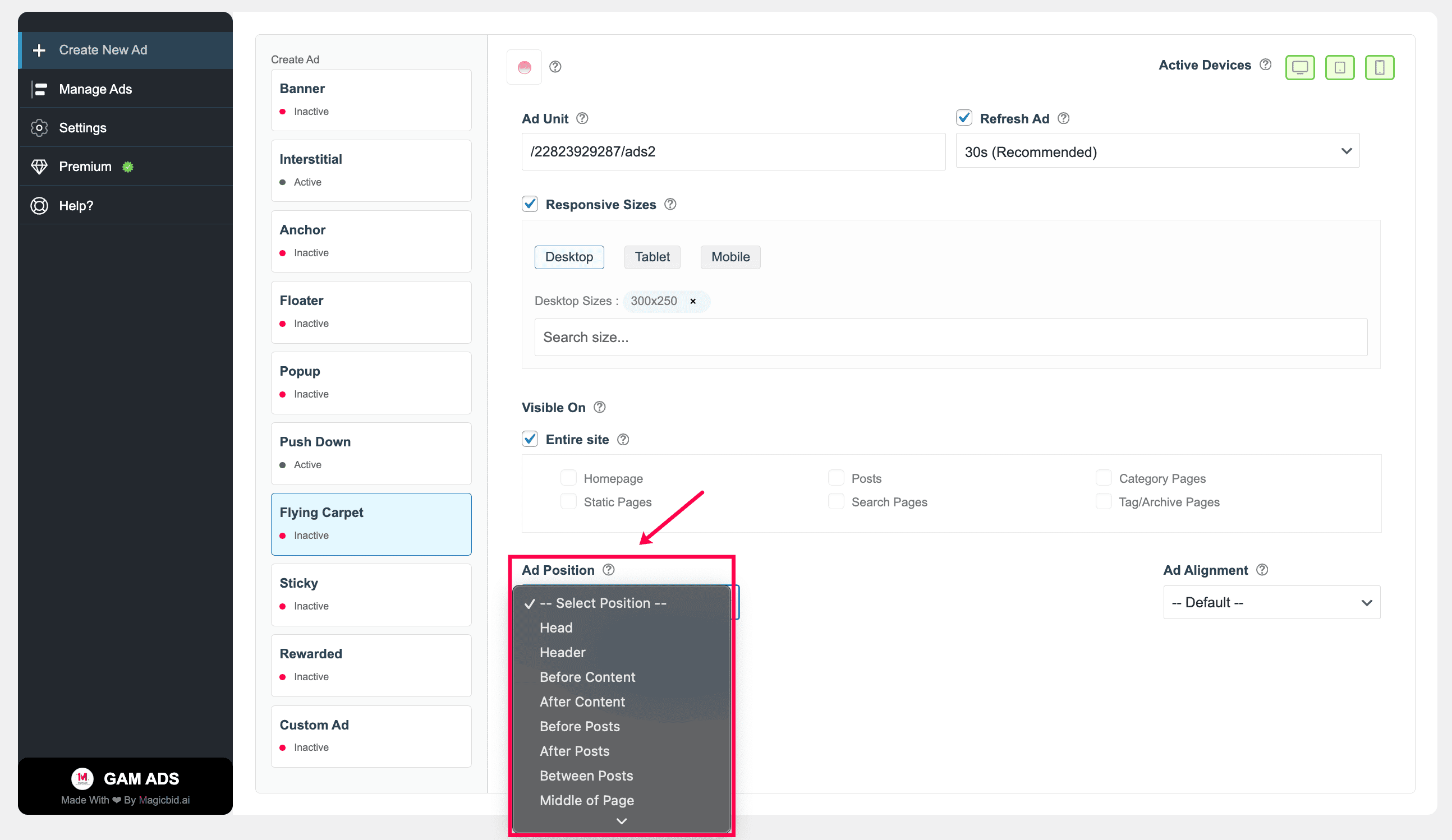
Task: Click the Manage Ads sidebar icon
Action: coord(39,89)
